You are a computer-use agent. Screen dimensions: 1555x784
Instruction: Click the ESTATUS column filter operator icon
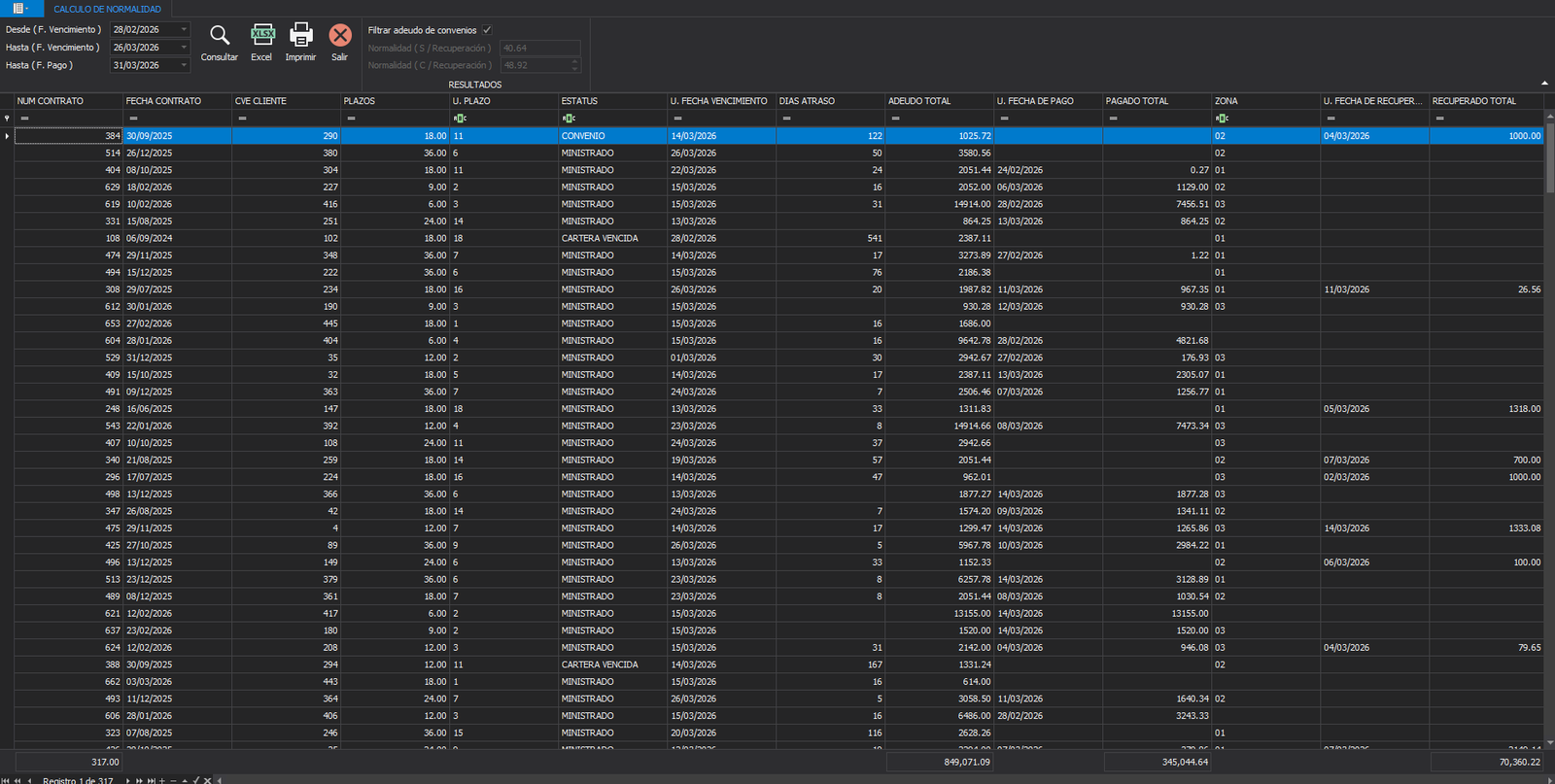(569, 119)
